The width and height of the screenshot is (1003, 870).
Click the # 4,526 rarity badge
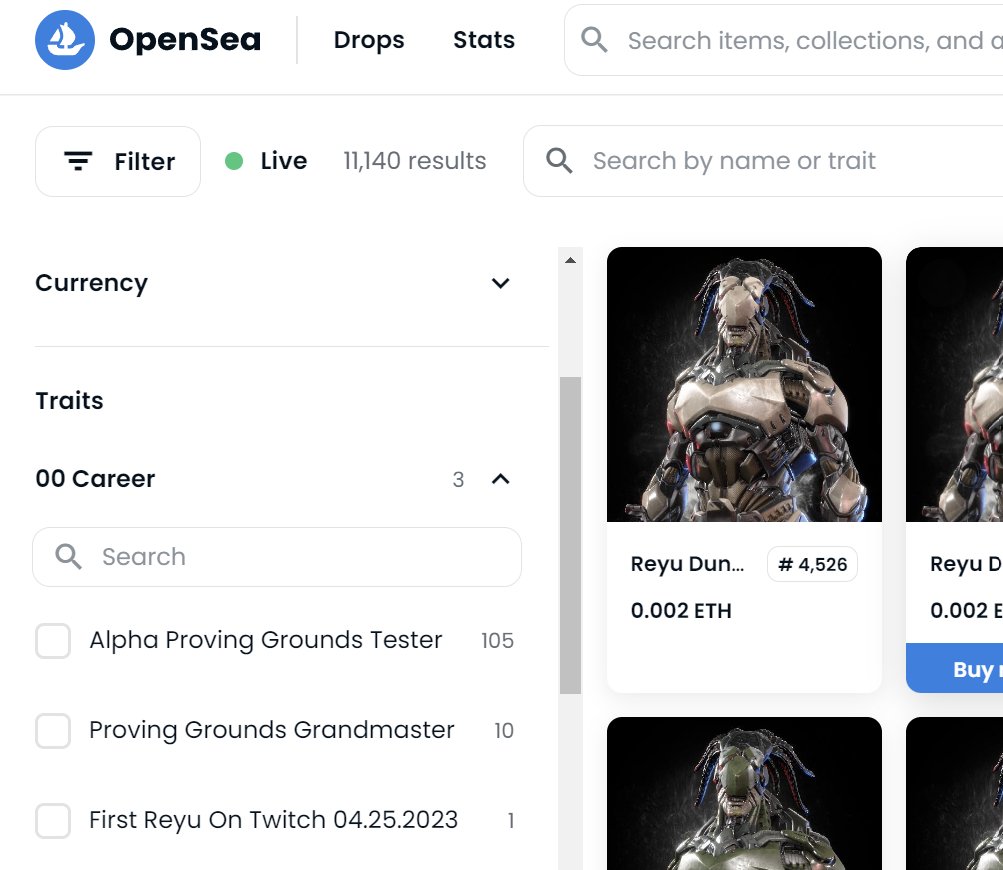coord(812,564)
